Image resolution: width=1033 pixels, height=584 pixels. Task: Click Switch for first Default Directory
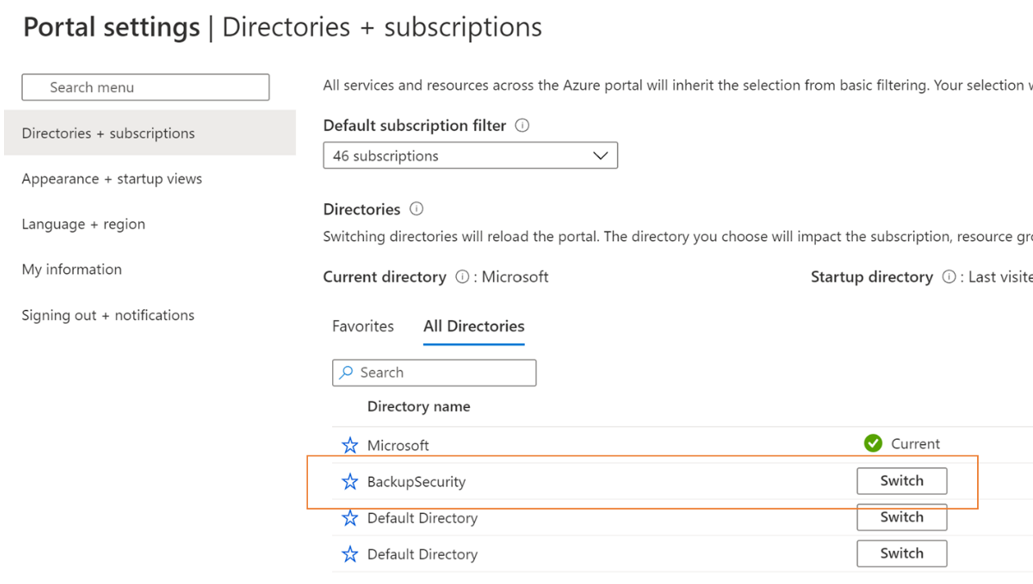pos(901,517)
